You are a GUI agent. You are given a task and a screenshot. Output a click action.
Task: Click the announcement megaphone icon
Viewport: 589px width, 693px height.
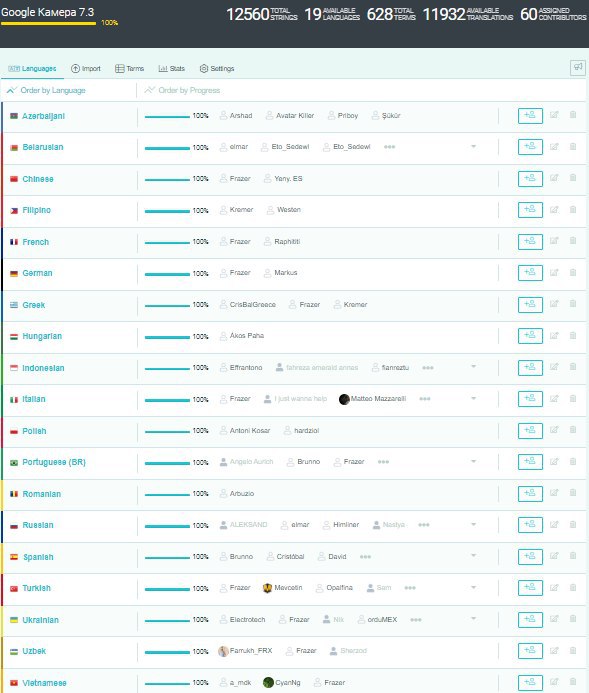pyautogui.click(x=578, y=68)
